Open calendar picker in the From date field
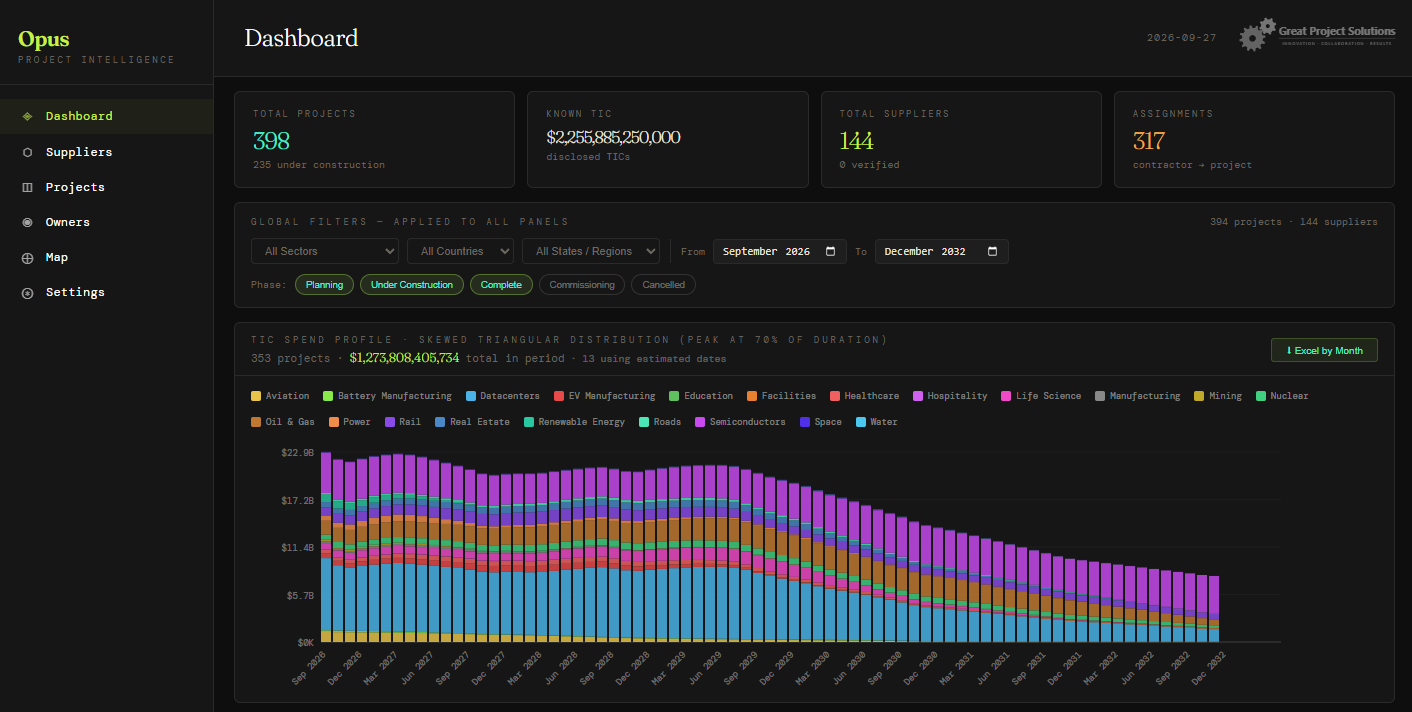1412x712 pixels. pyautogui.click(x=831, y=251)
